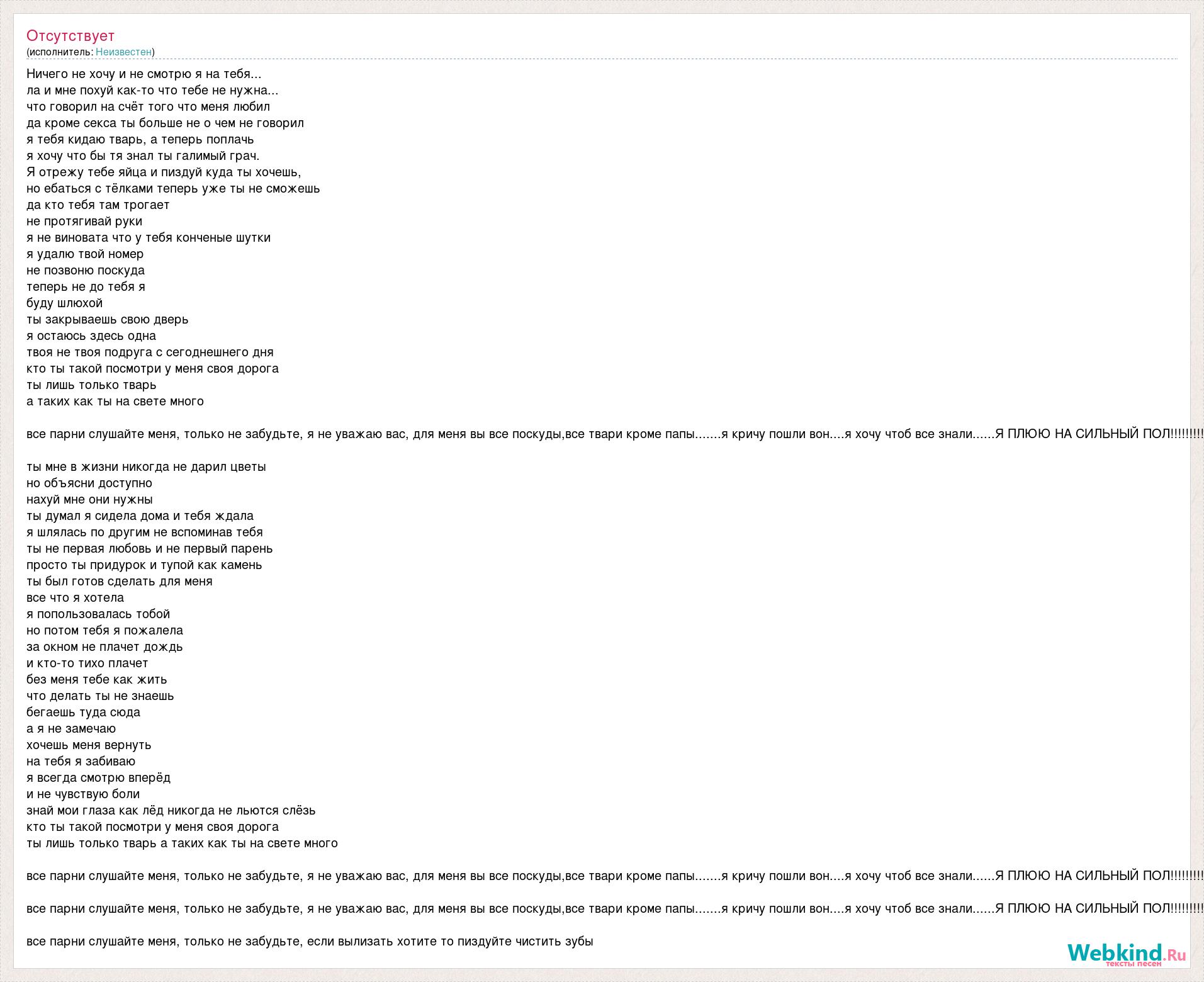Select the line "а я не замечаю"

(x=71, y=729)
